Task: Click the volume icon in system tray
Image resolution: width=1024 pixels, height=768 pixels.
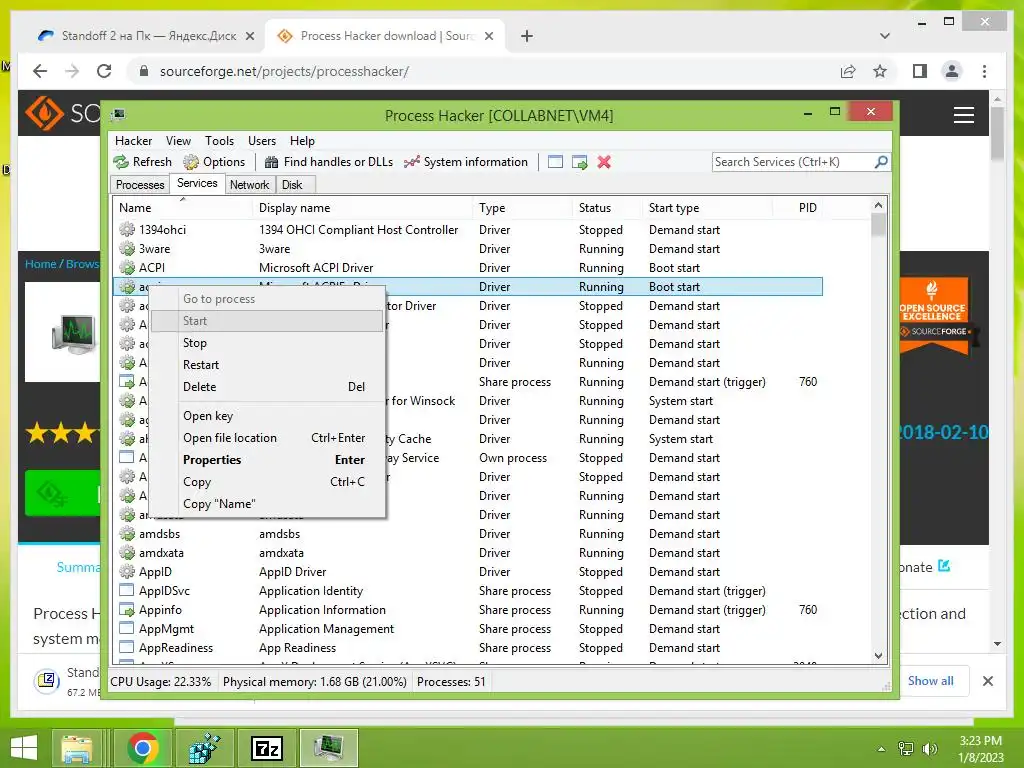Action: point(929,749)
